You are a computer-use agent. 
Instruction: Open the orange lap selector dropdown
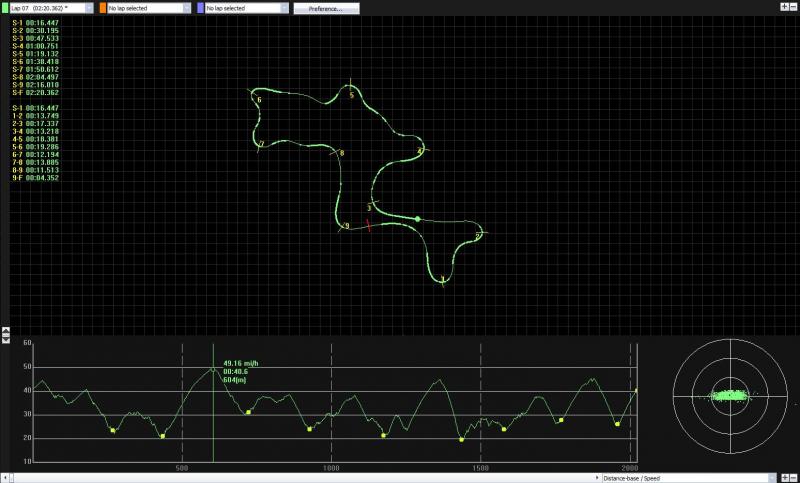[x=149, y=8]
